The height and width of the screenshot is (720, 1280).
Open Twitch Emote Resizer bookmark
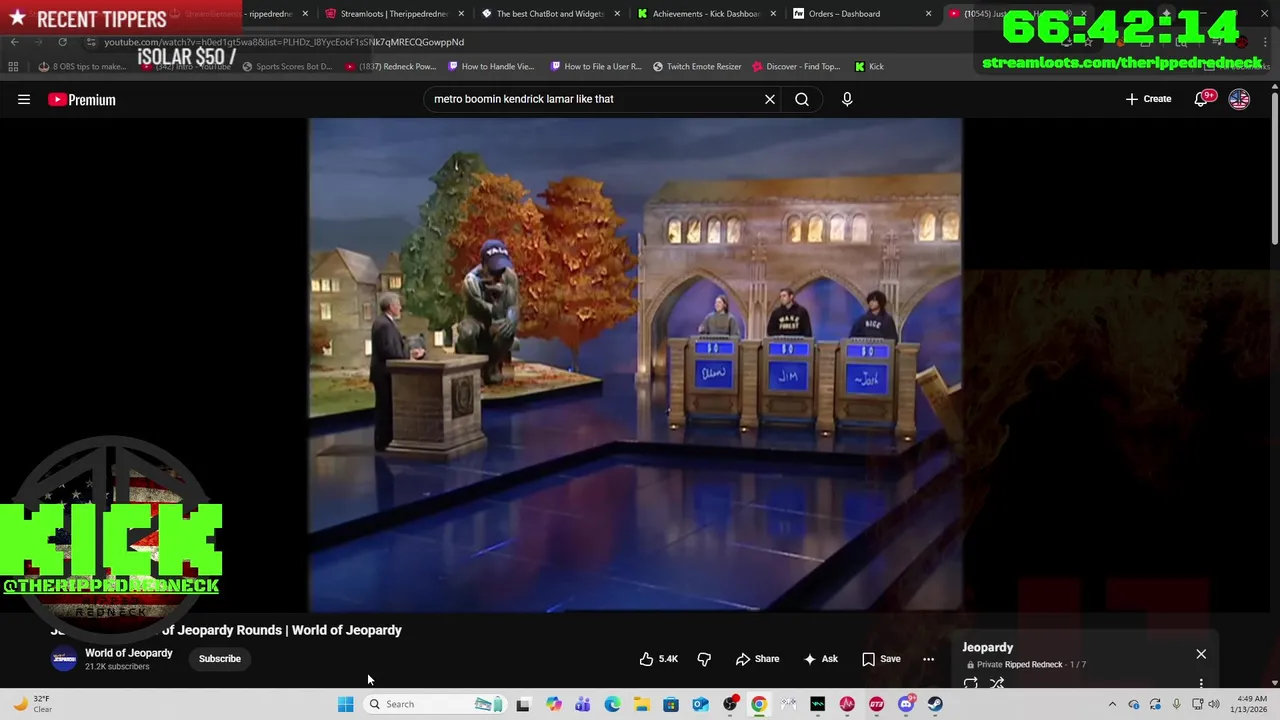(697, 67)
